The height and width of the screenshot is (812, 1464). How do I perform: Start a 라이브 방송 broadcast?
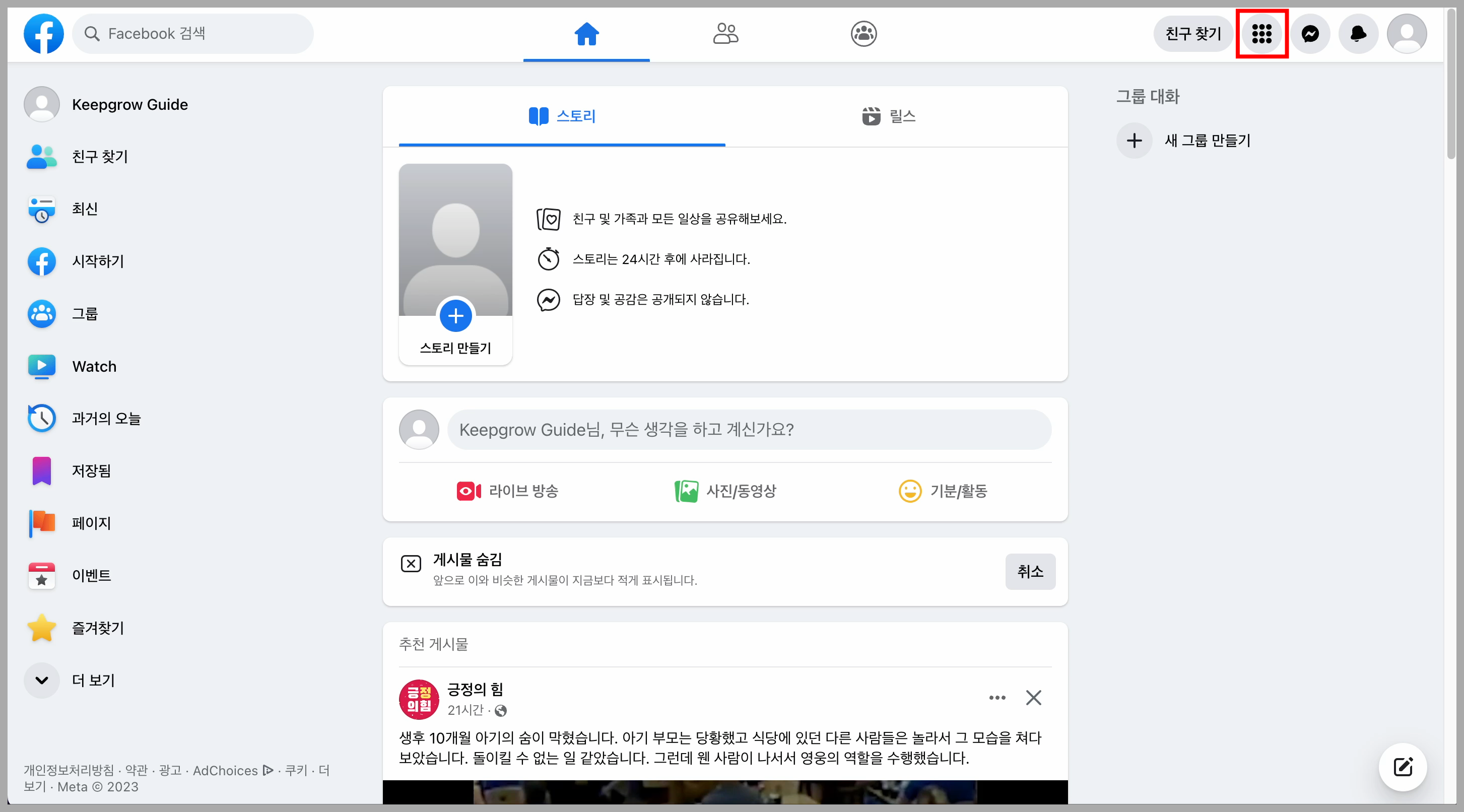[x=507, y=492]
